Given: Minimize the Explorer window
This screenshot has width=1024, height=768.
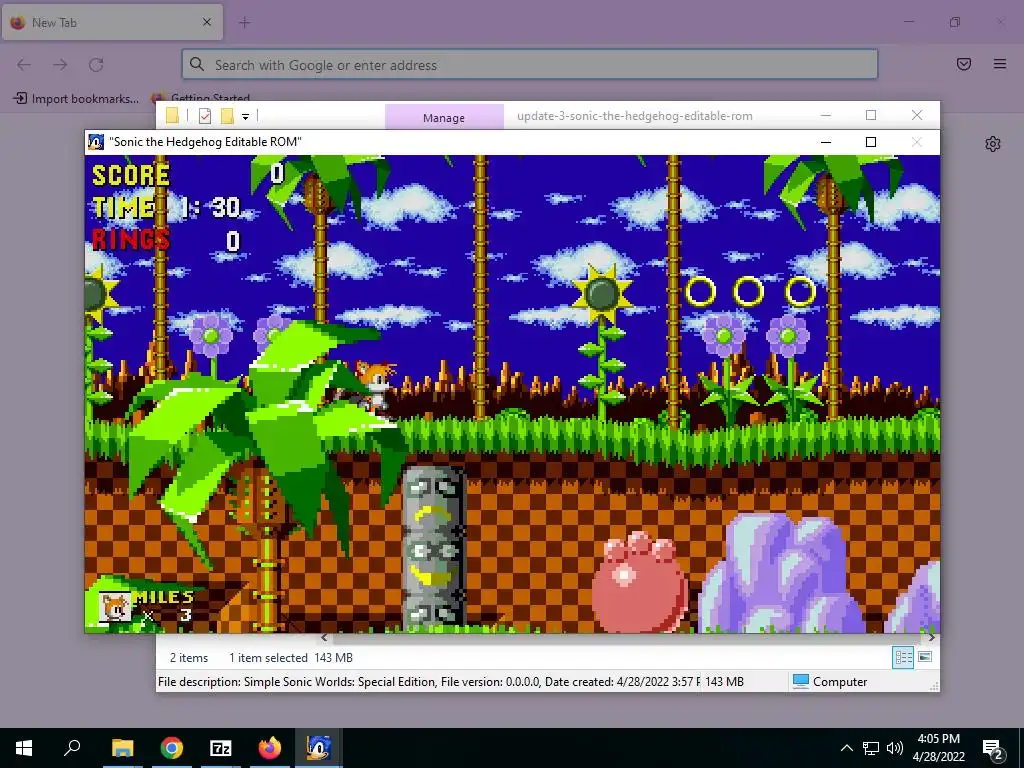Looking at the screenshot, I should point(825,115).
